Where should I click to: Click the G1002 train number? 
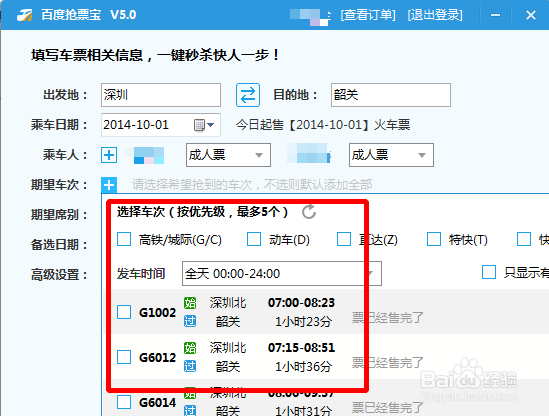pyautogui.click(x=157, y=312)
